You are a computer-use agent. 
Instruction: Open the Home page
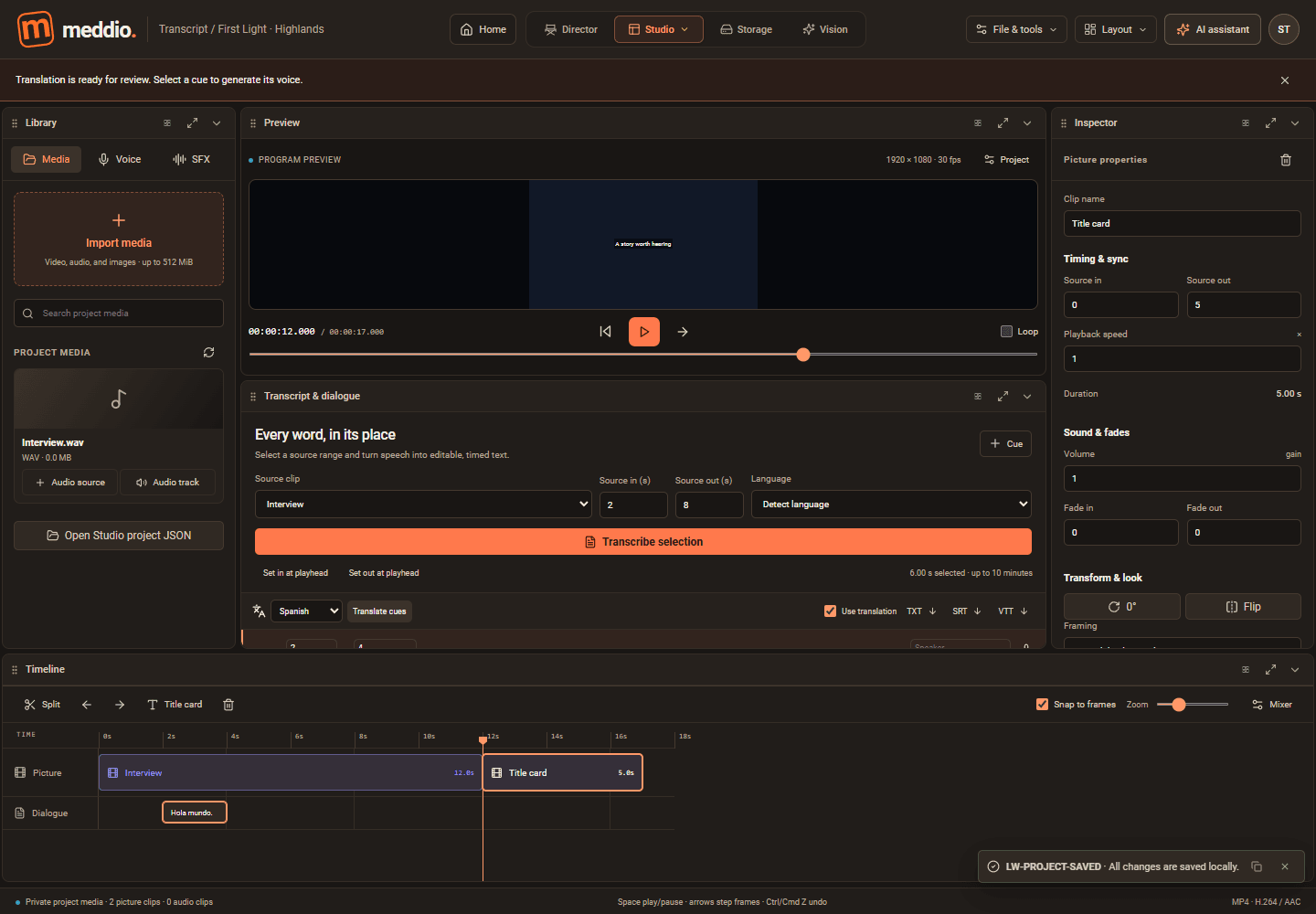483,29
